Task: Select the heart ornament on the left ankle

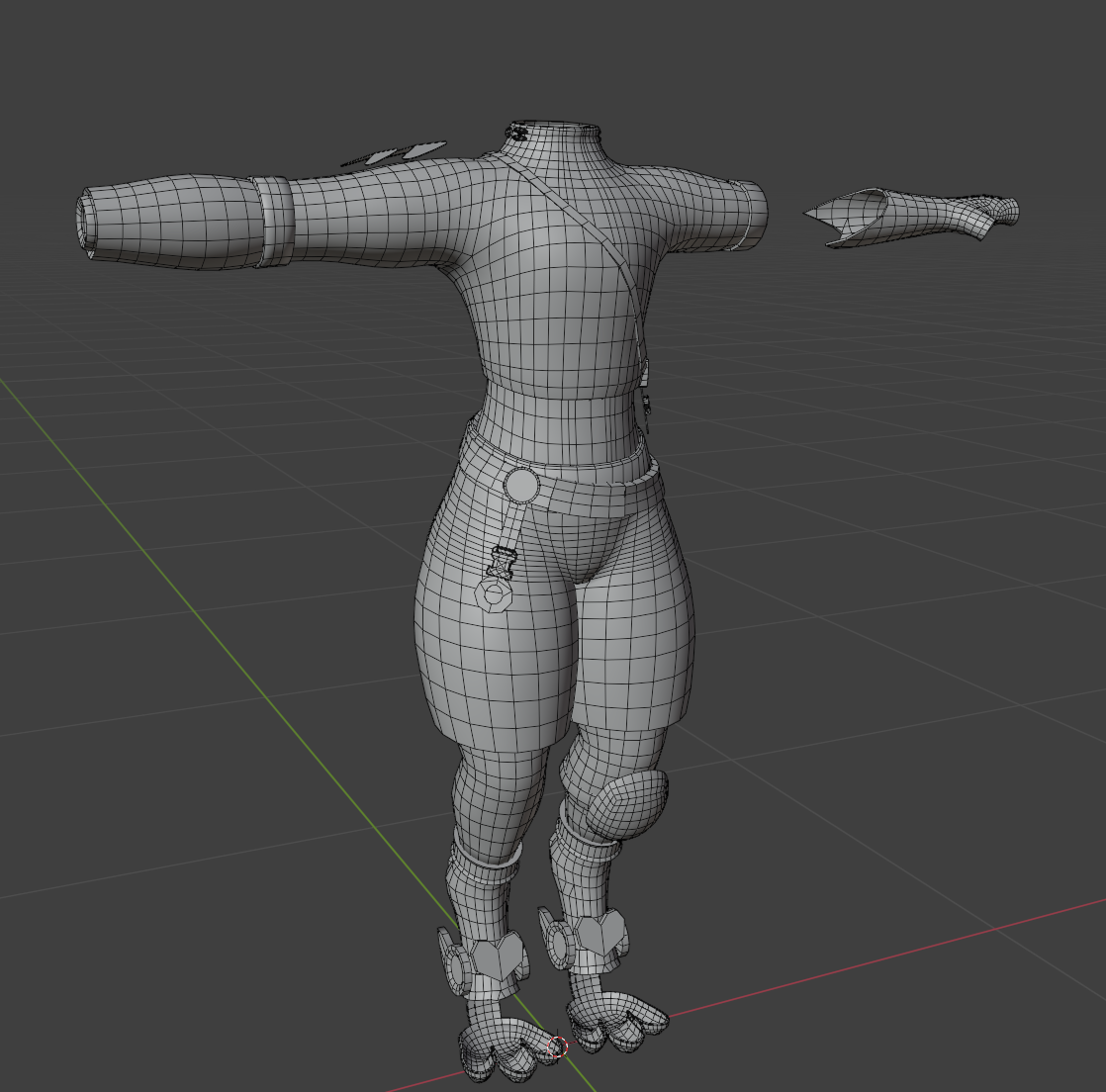Action: 497,958
